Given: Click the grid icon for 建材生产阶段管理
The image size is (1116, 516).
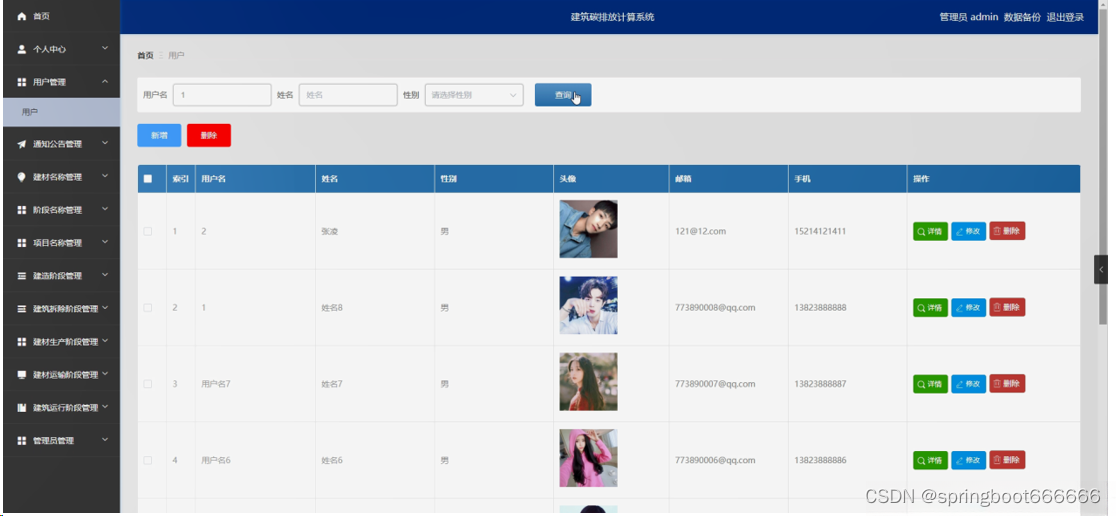Looking at the screenshot, I should [x=21, y=342].
